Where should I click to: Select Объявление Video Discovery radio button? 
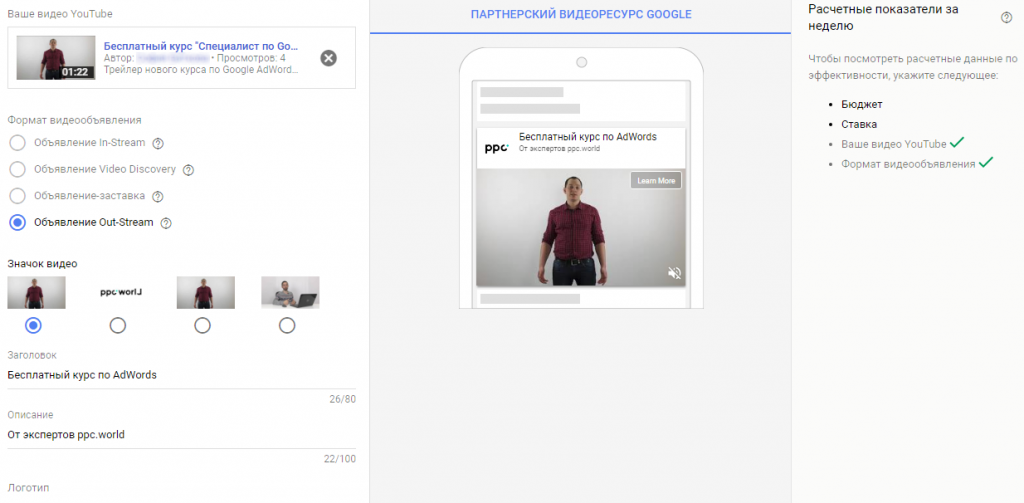point(18,170)
